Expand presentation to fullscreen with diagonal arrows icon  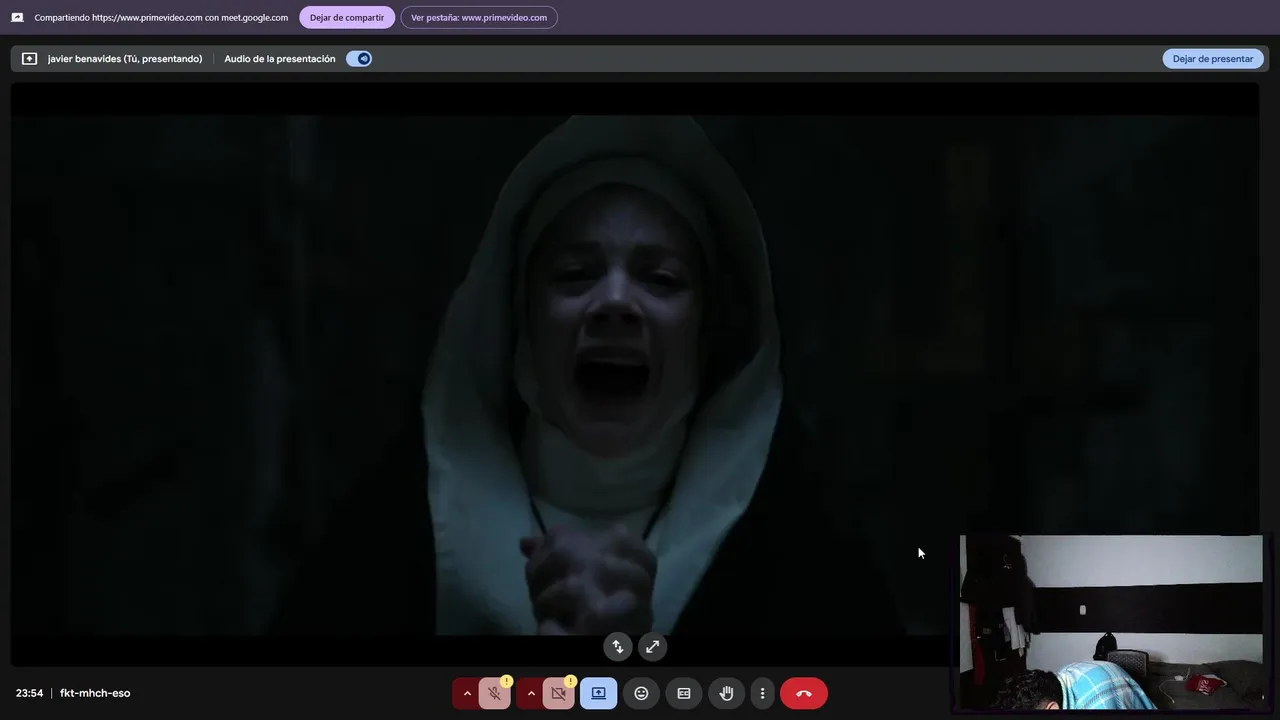pos(652,647)
